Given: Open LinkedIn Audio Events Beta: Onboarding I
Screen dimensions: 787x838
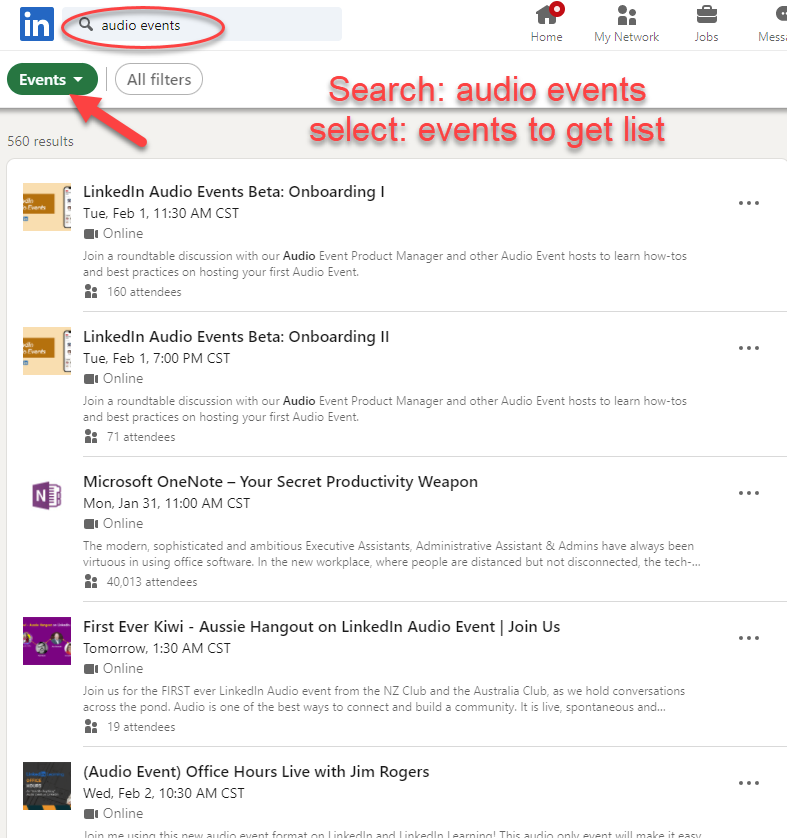Looking at the screenshot, I should 233,191.
